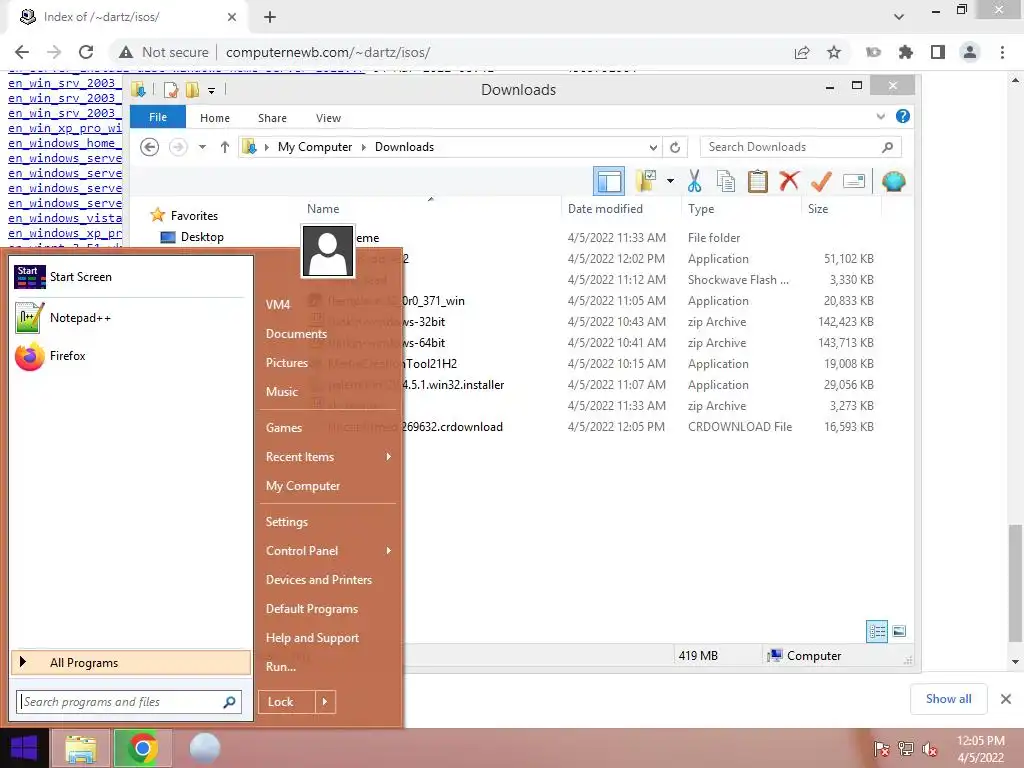Open Customize Quick Access Toolbar dropdown
Screen dimensions: 1024x768
pos(212,90)
